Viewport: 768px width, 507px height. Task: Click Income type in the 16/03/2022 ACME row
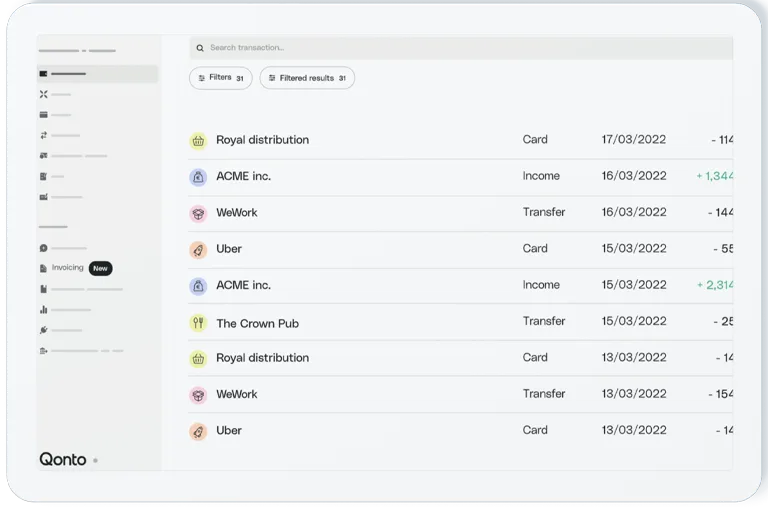point(541,176)
